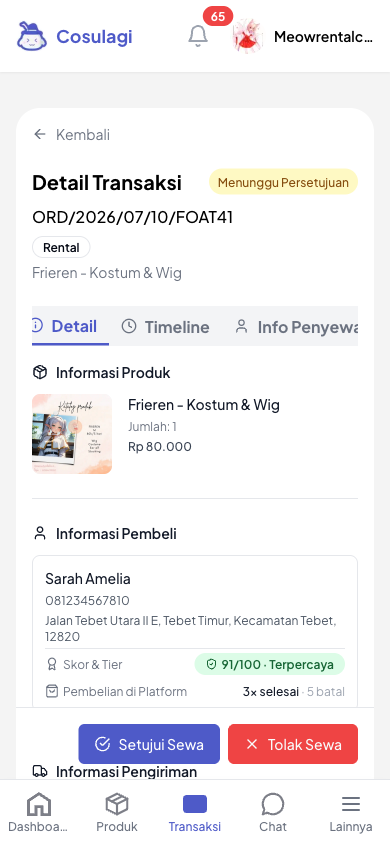
Task: Open Chat in bottom navigation
Action: point(273,812)
